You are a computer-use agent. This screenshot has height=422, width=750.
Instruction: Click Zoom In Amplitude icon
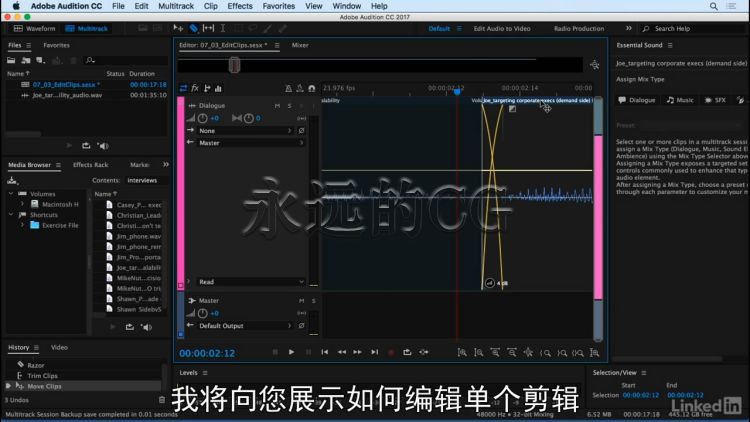tap(462, 353)
